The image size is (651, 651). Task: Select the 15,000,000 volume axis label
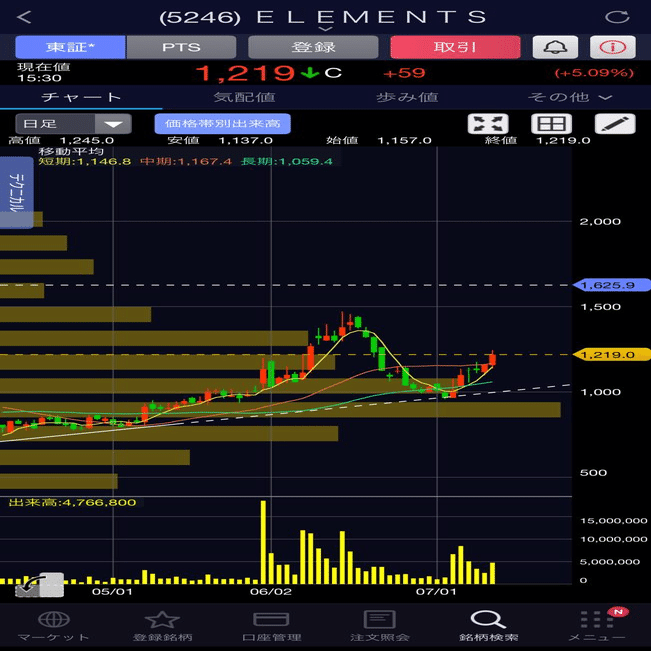tap(614, 520)
